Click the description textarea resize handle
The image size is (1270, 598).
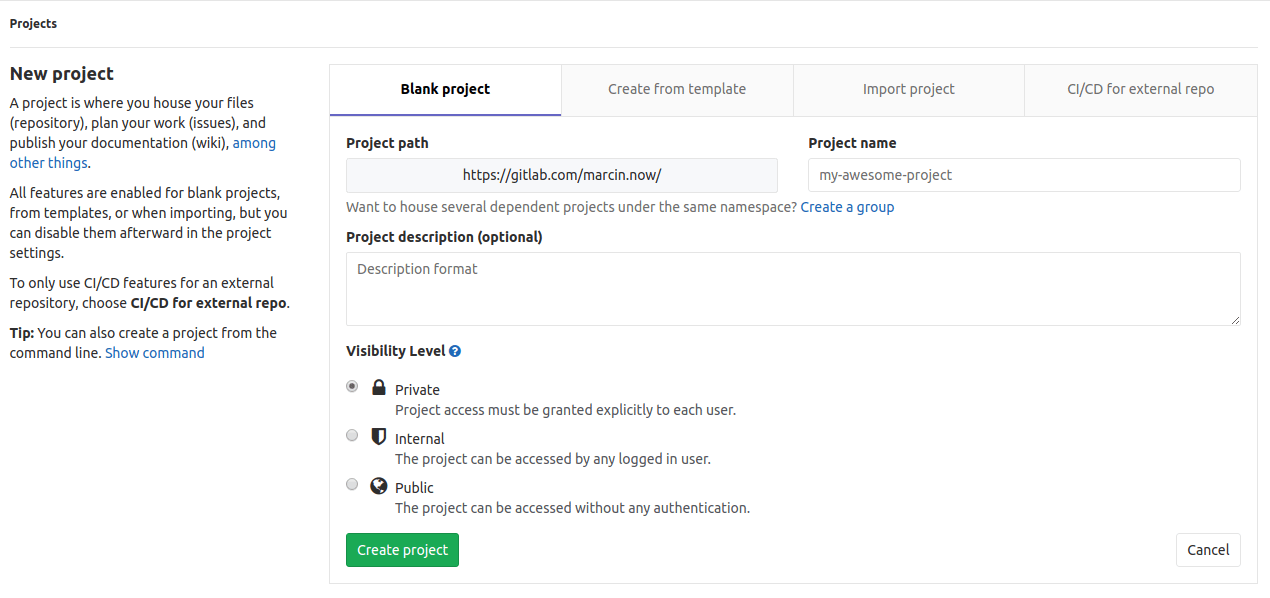(1235, 319)
